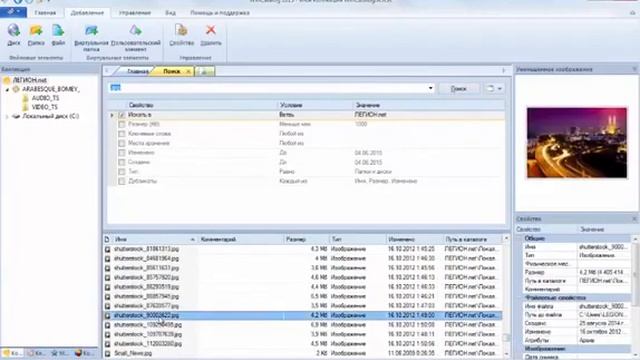Add a Виртуальная папка via ribbon icon
Viewport: 640px width, 360px height.
tap(91, 31)
